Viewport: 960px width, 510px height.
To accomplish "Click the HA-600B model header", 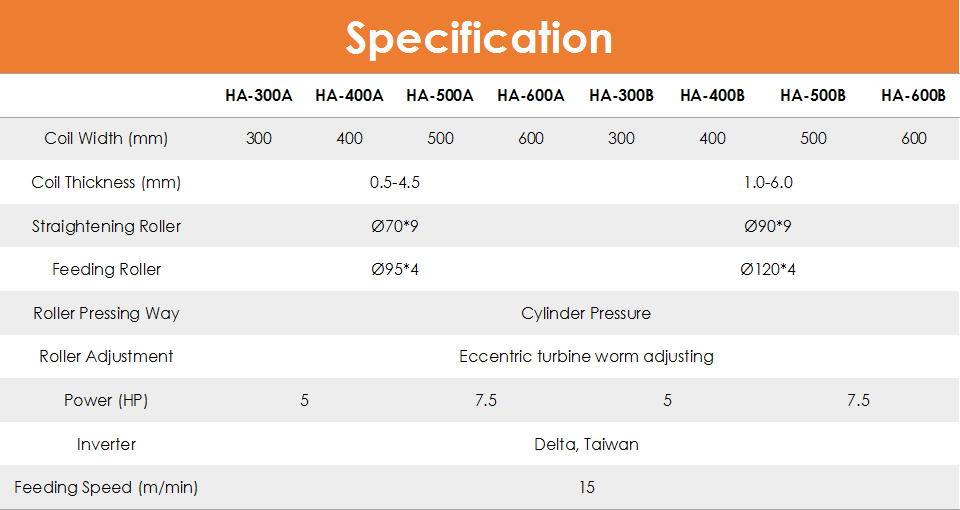I will click(x=913, y=96).
